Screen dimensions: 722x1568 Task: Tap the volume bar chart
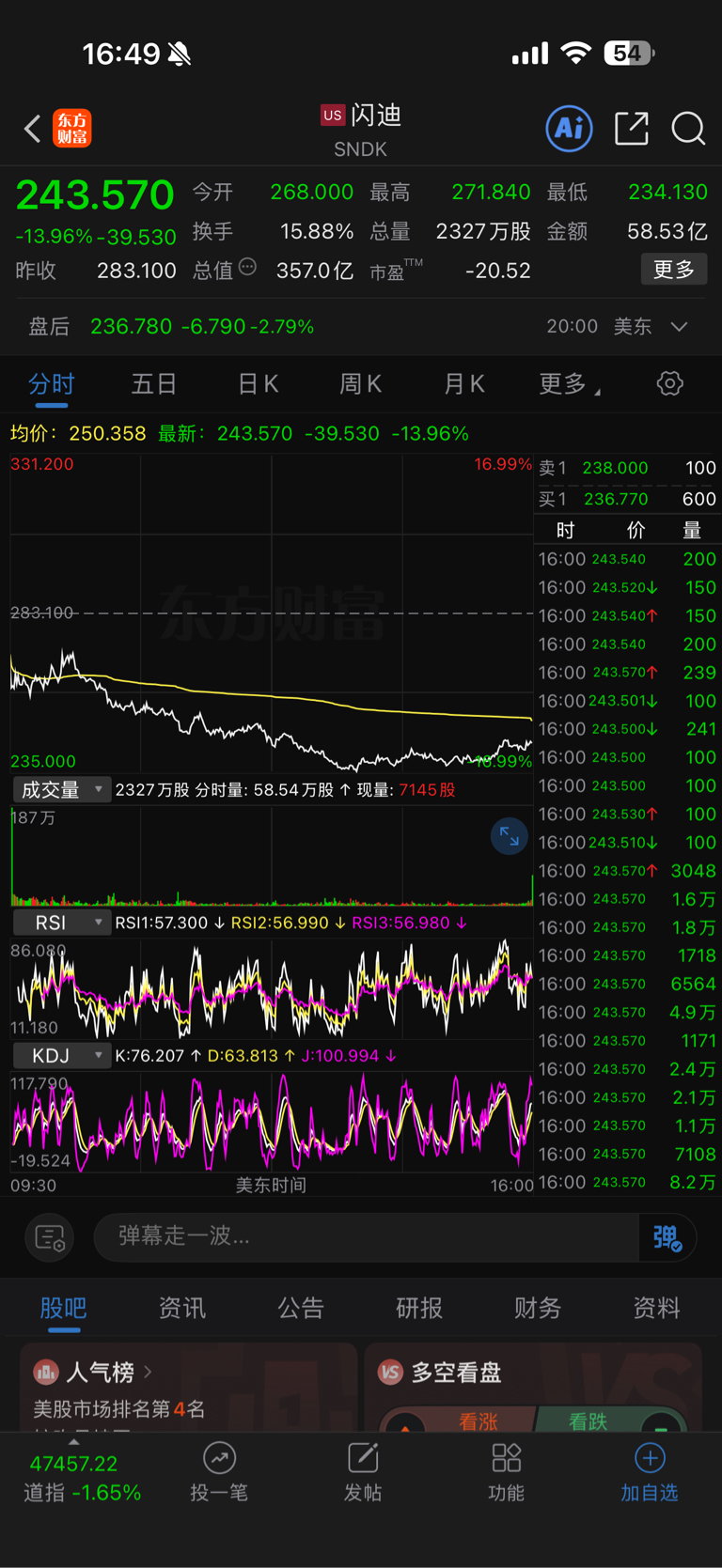(272, 856)
